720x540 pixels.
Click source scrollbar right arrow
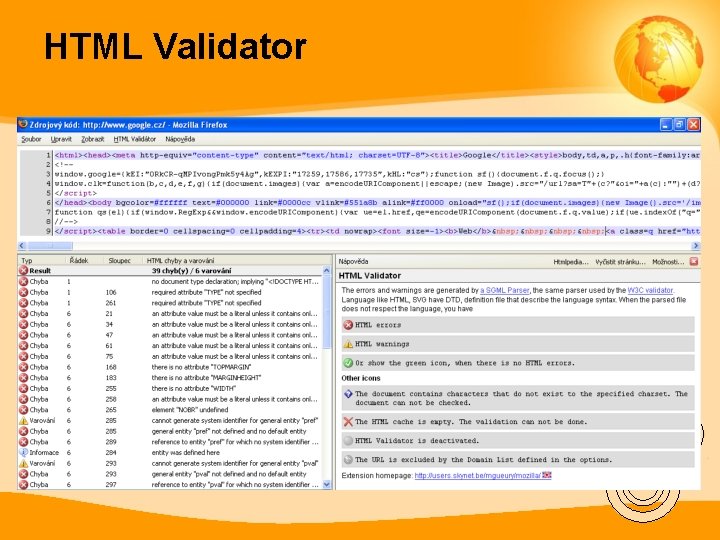click(696, 246)
